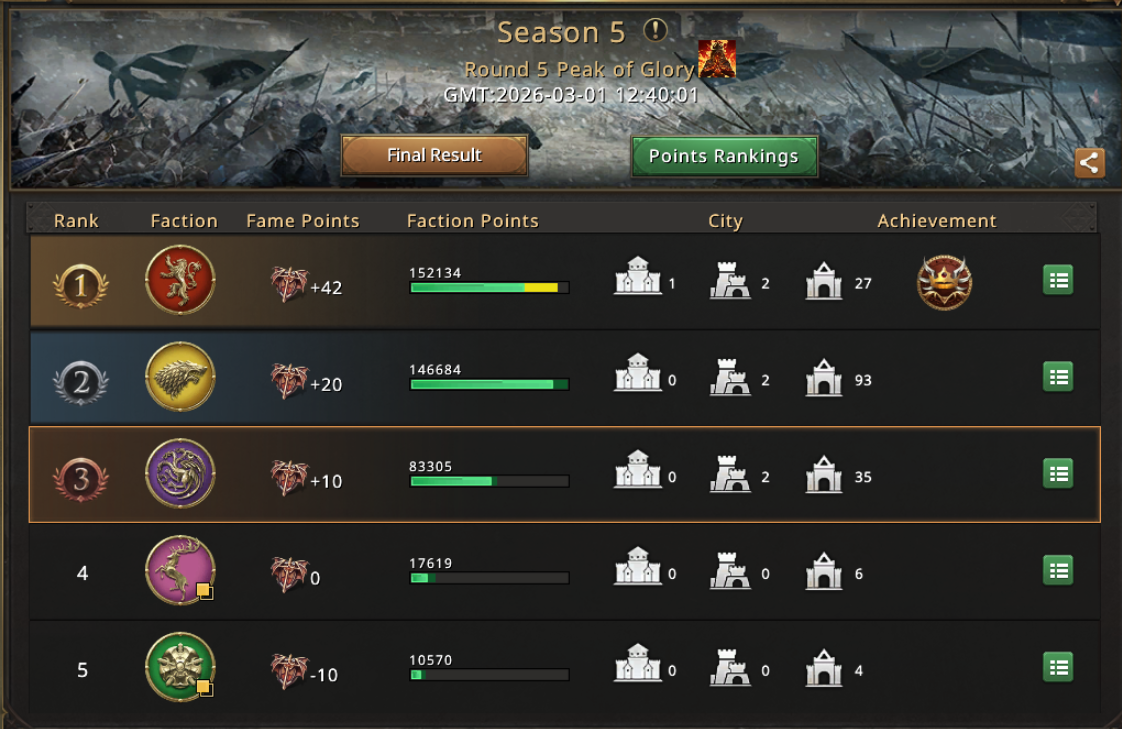1122x729 pixels.
Task: Open details list for rank 1 faction
Action: 1058,280
